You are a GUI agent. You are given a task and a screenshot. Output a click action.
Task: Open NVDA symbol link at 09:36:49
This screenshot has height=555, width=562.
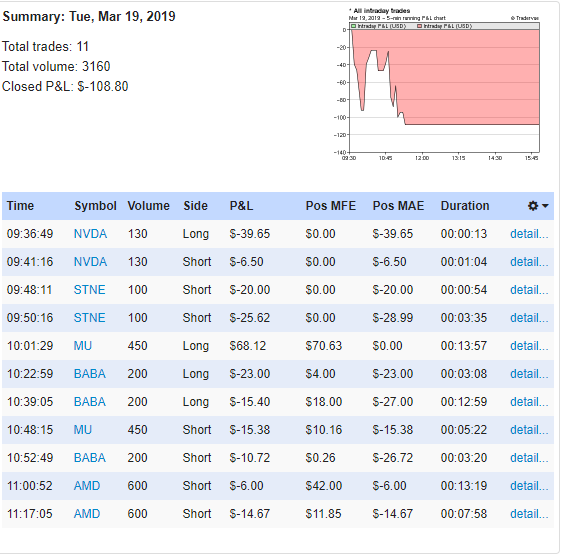[90, 234]
